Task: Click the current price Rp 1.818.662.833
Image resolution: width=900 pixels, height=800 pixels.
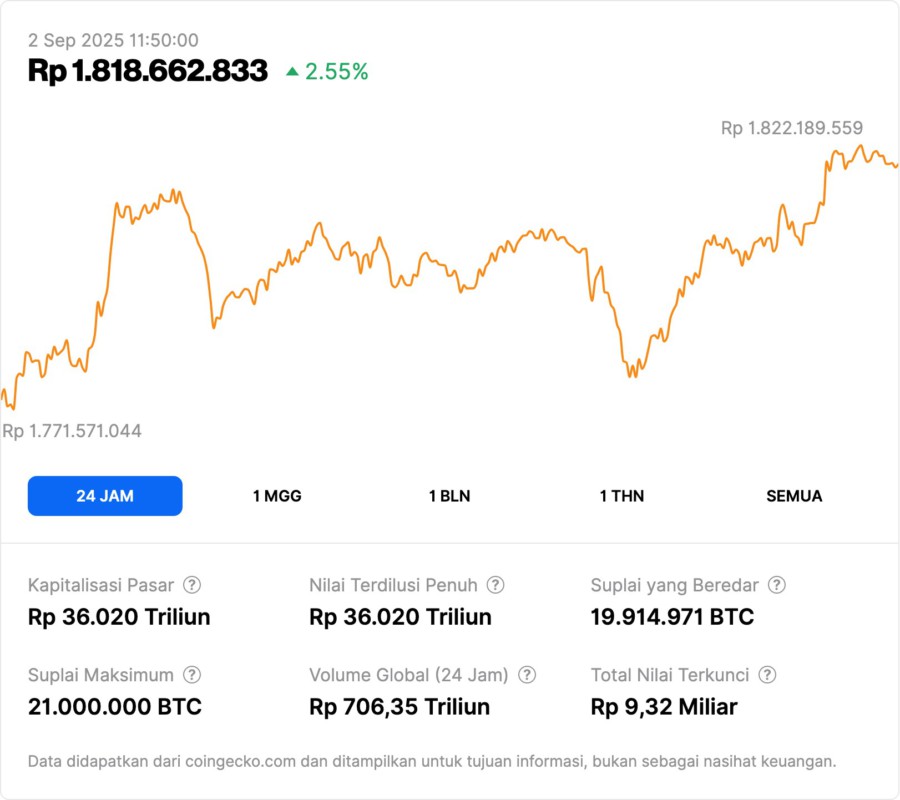Action: [148, 71]
